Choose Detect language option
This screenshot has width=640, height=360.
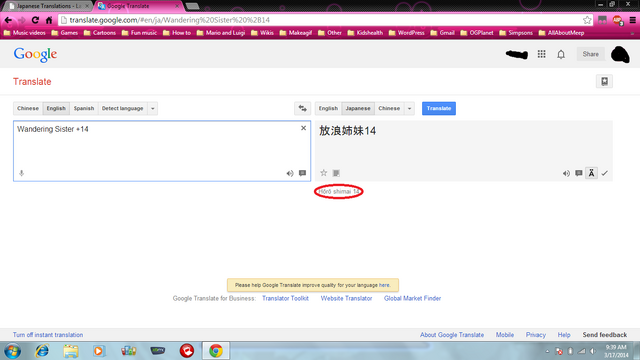point(122,109)
